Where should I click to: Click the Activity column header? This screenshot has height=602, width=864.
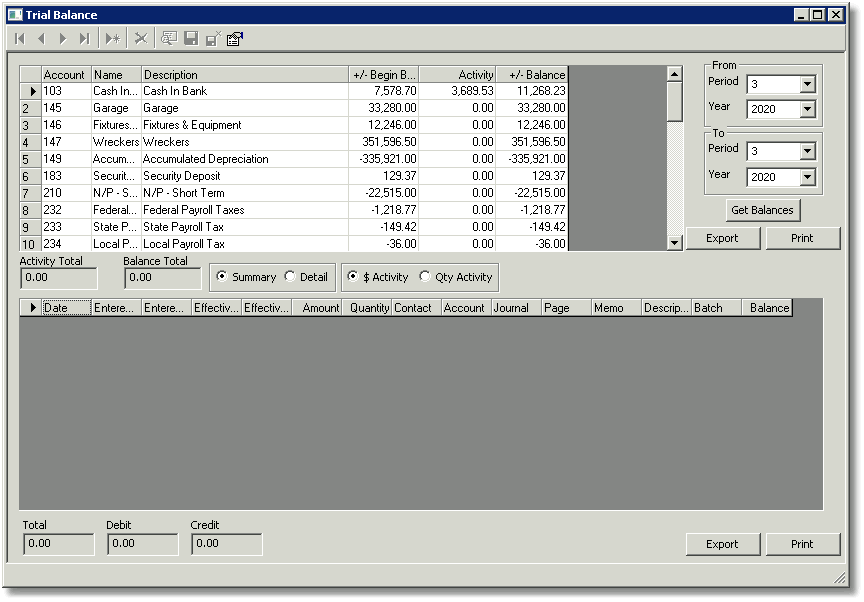[457, 74]
